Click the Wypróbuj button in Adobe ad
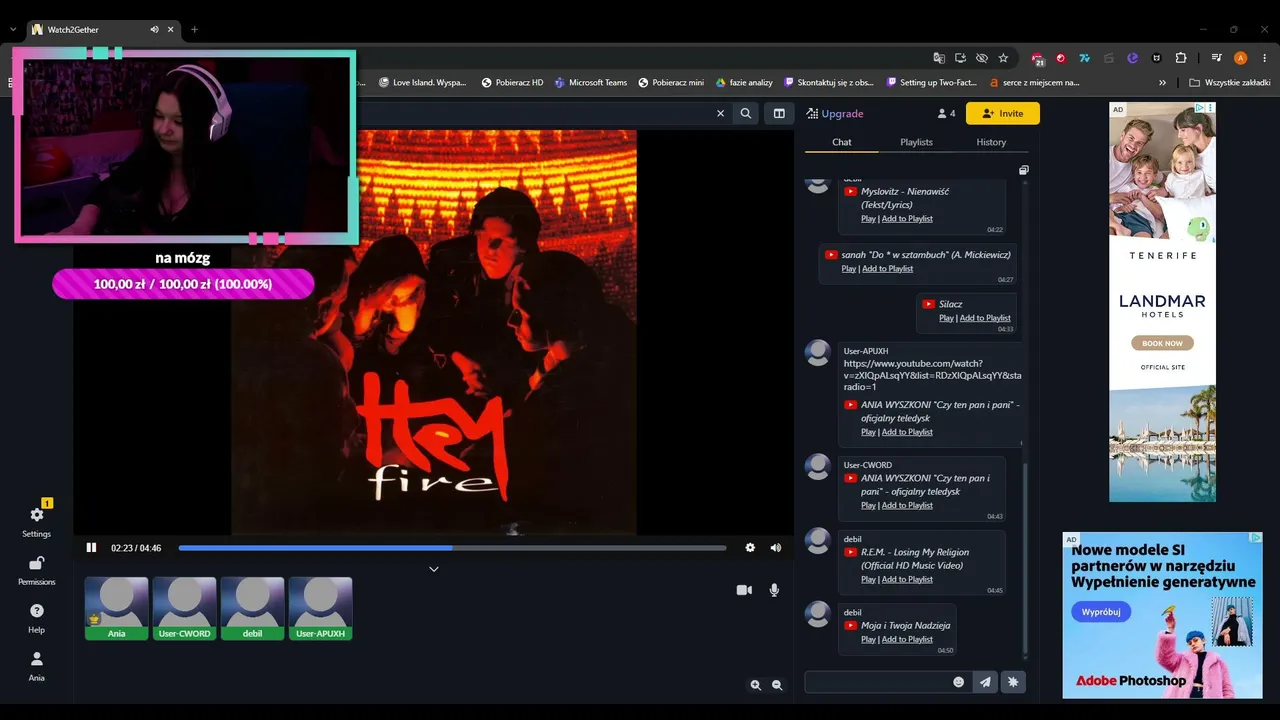Viewport: 1280px width, 720px height. point(1101,612)
